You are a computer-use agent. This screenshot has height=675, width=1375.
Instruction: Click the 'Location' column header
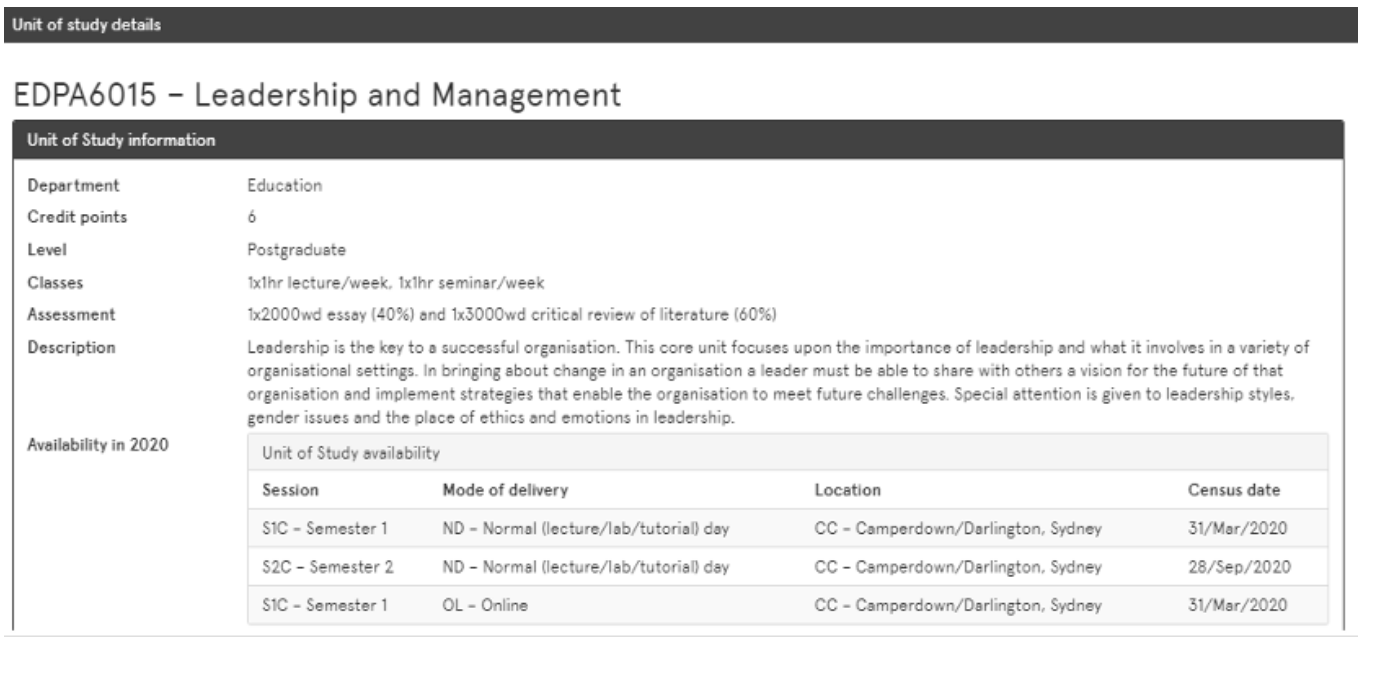pos(847,491)
